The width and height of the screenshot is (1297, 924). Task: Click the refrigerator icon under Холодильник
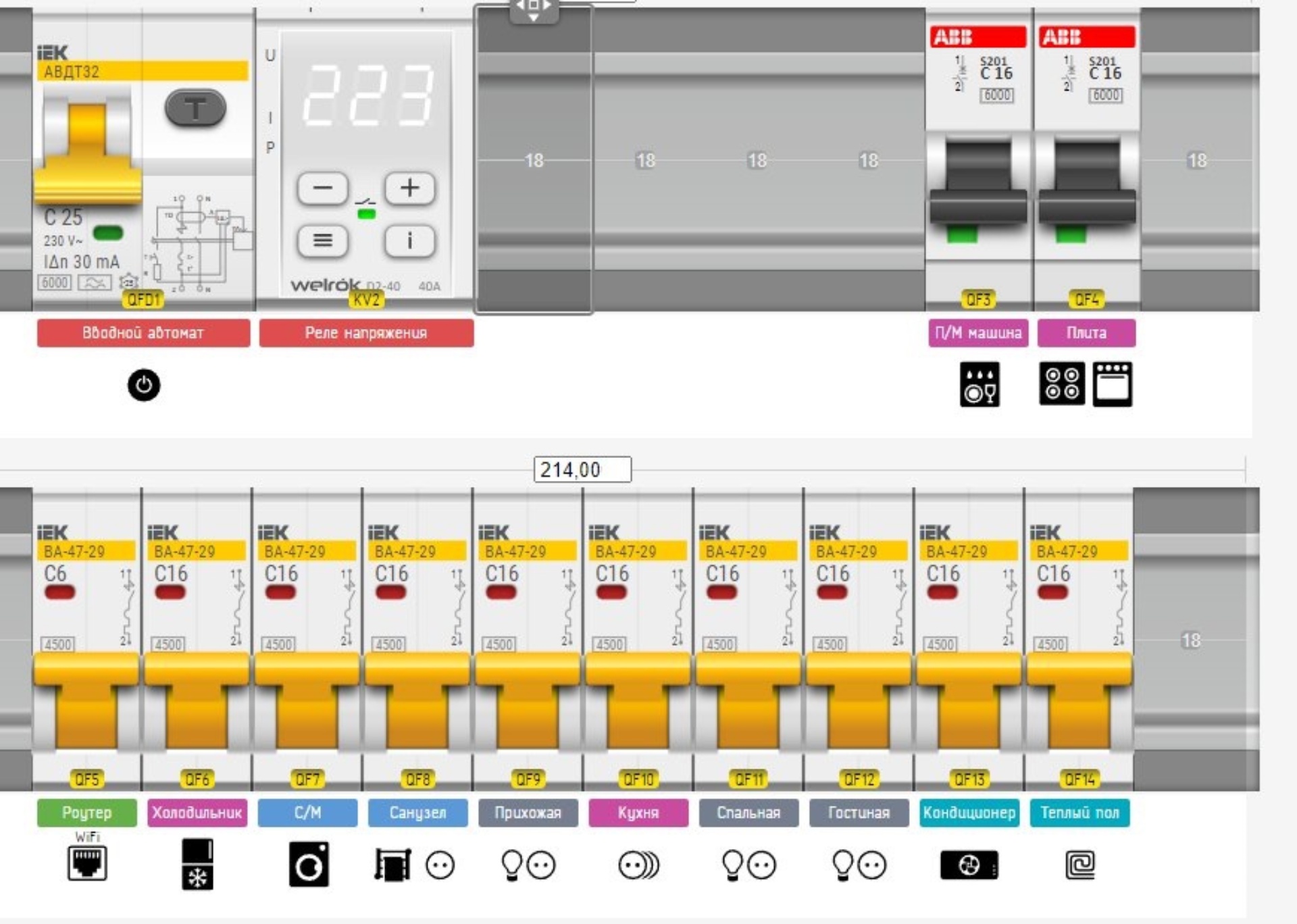click(197, 865)
